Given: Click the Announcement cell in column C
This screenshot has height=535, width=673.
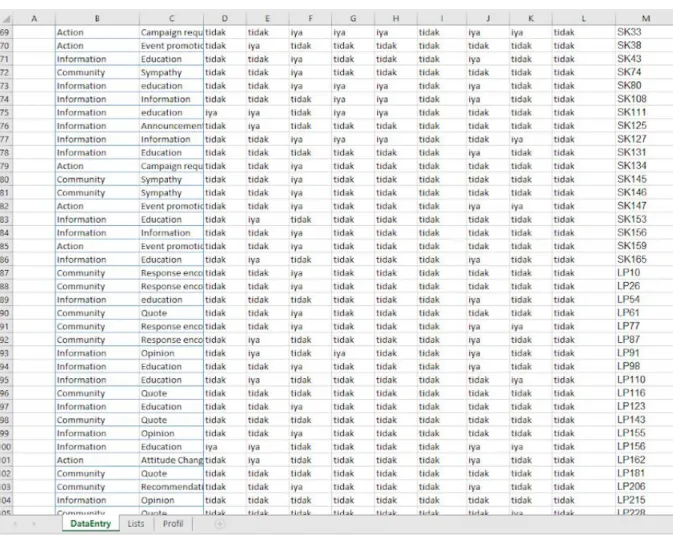Looking at the screenshot, I should coord(172,126).
